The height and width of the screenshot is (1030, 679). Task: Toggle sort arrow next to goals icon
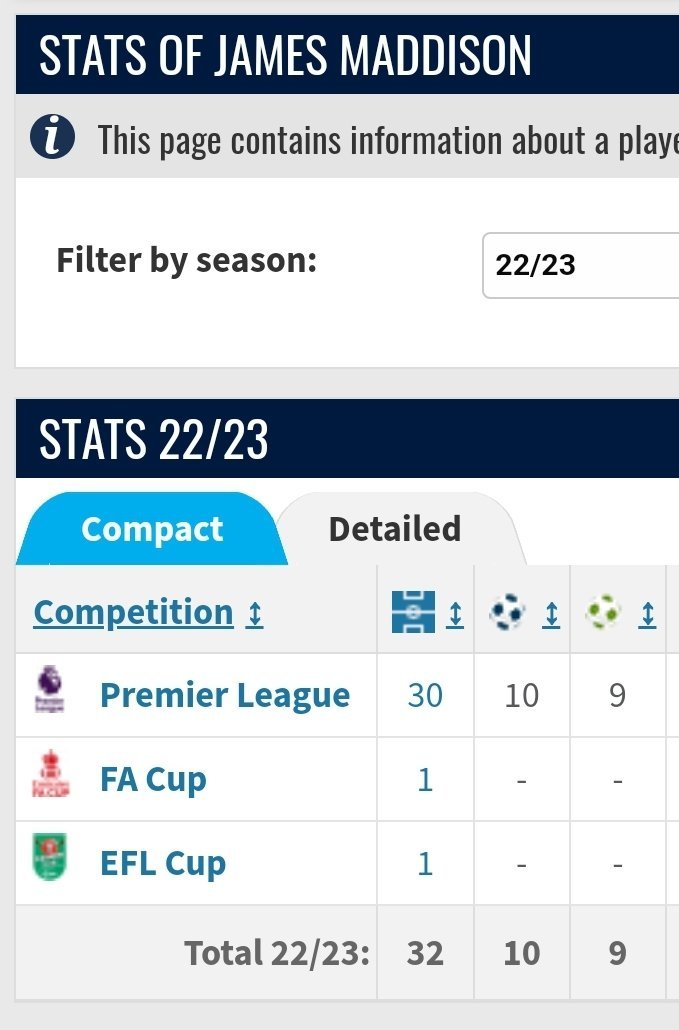click(551, 614)
